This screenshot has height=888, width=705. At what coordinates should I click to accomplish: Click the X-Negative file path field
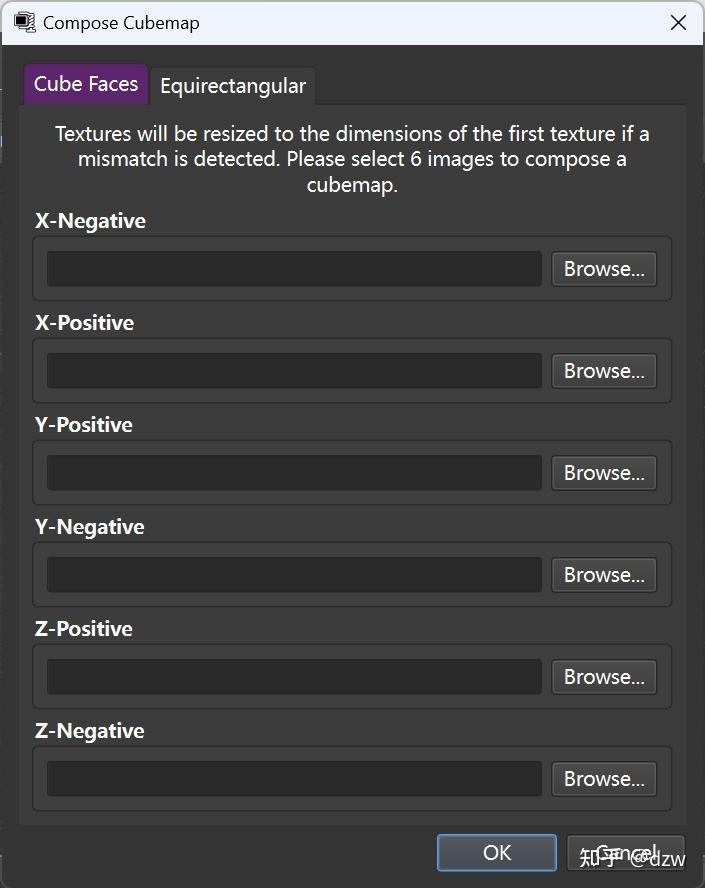(x=294, y=269)
